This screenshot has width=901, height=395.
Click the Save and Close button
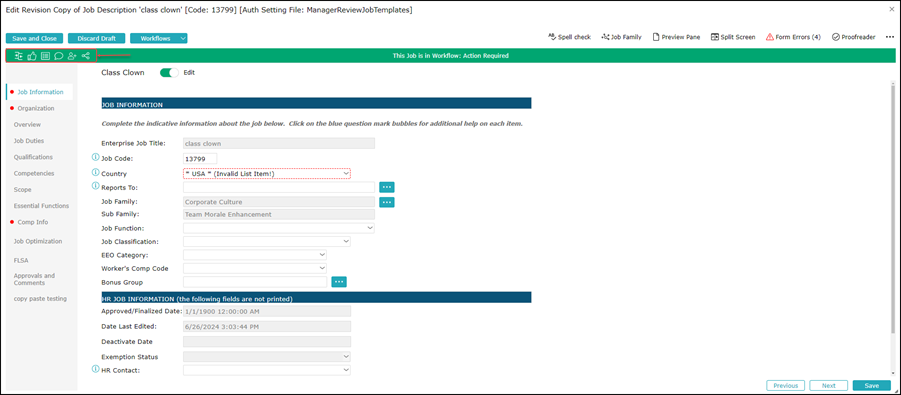click(34, 39)
